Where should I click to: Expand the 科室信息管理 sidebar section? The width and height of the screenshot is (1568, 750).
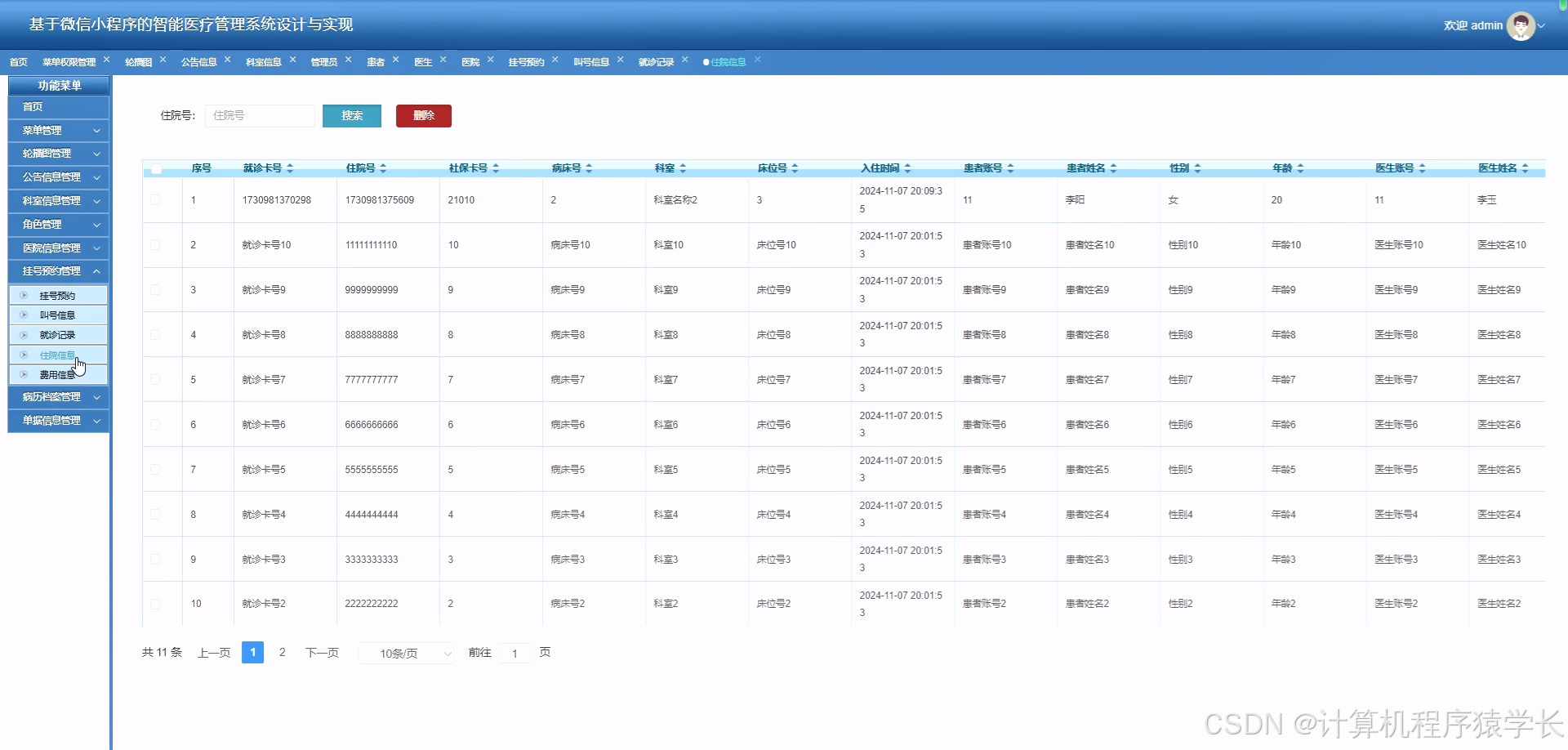pyautogui.click(x=59, y=201)
